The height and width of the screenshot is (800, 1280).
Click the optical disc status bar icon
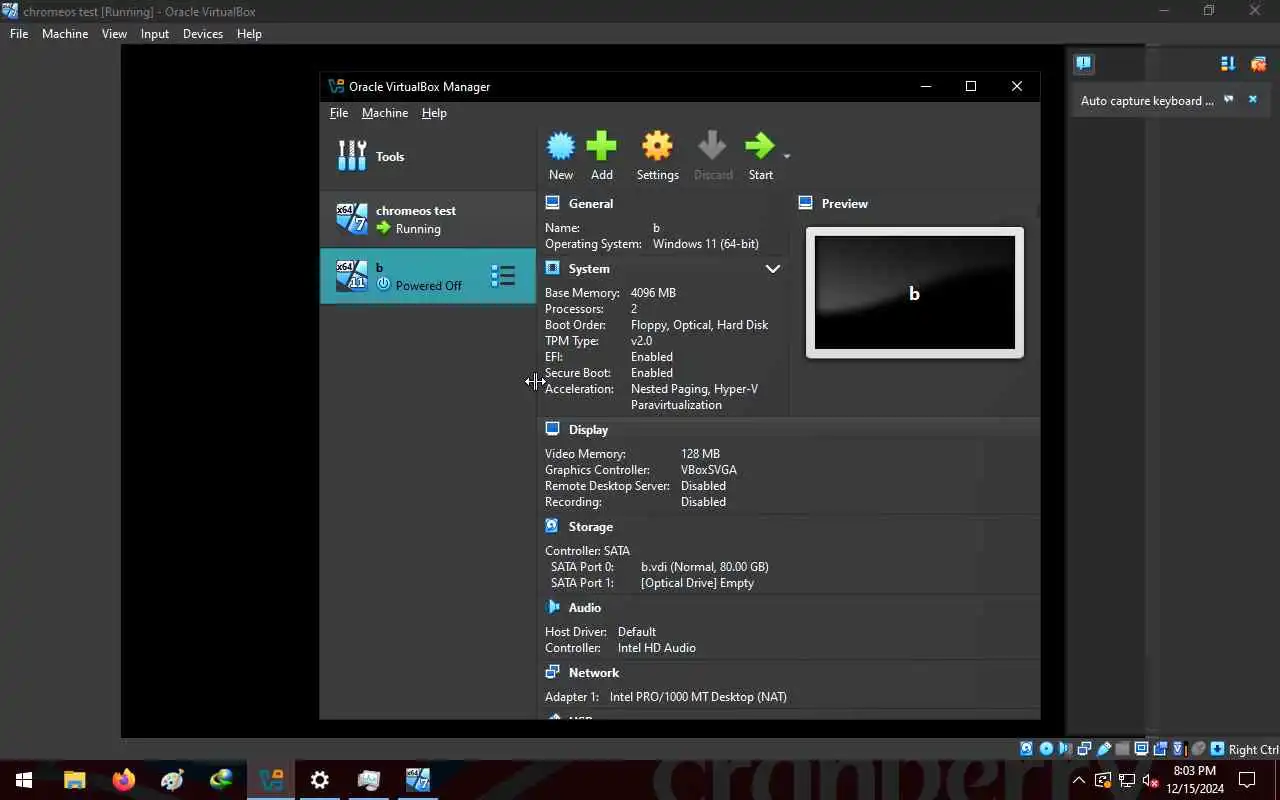pyautogui.click(x=1046, y=749)
